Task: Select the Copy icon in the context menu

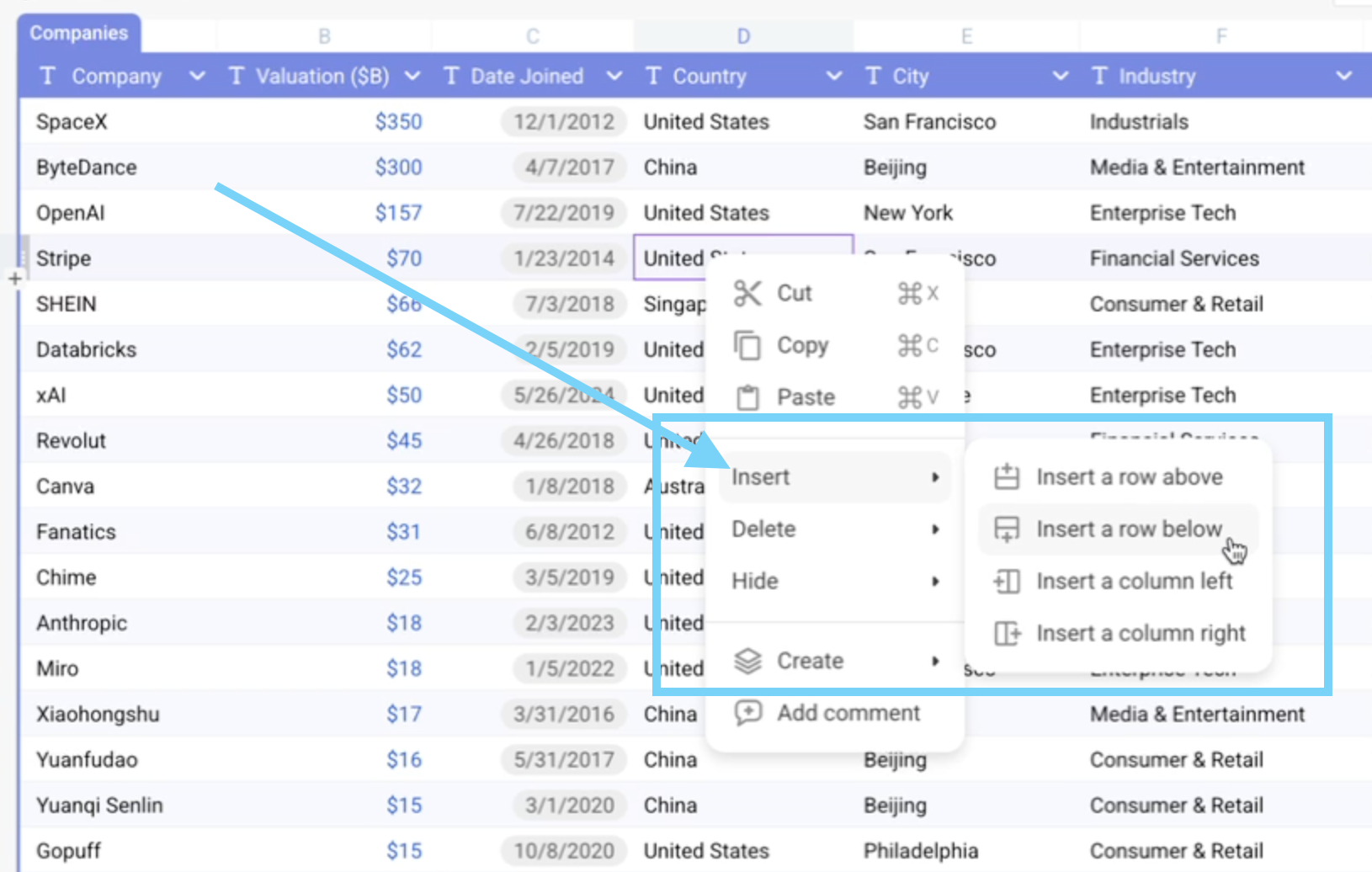Action: (747, 345)
